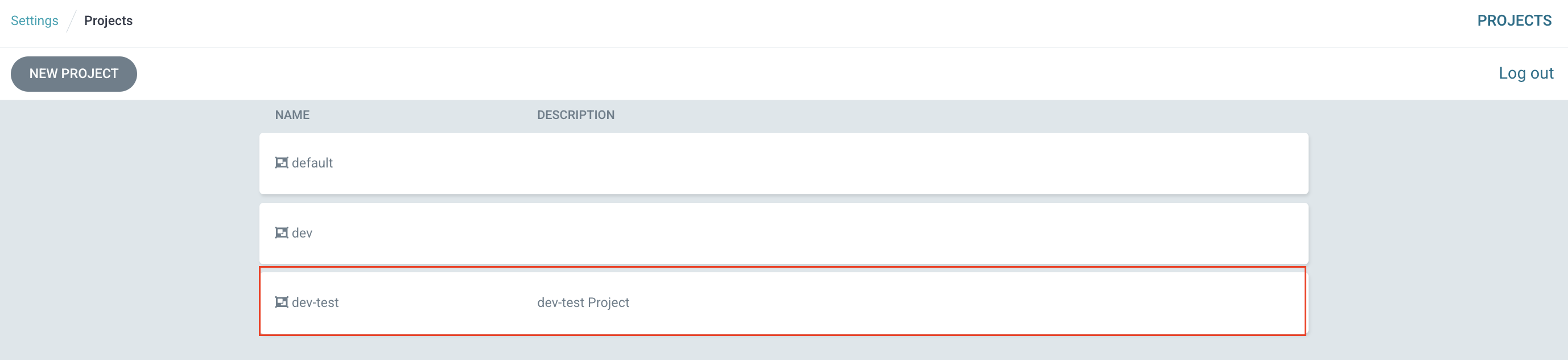Select the default project row card
Viewport: 1568px width, 360px height.
click(x=783, y=163)
